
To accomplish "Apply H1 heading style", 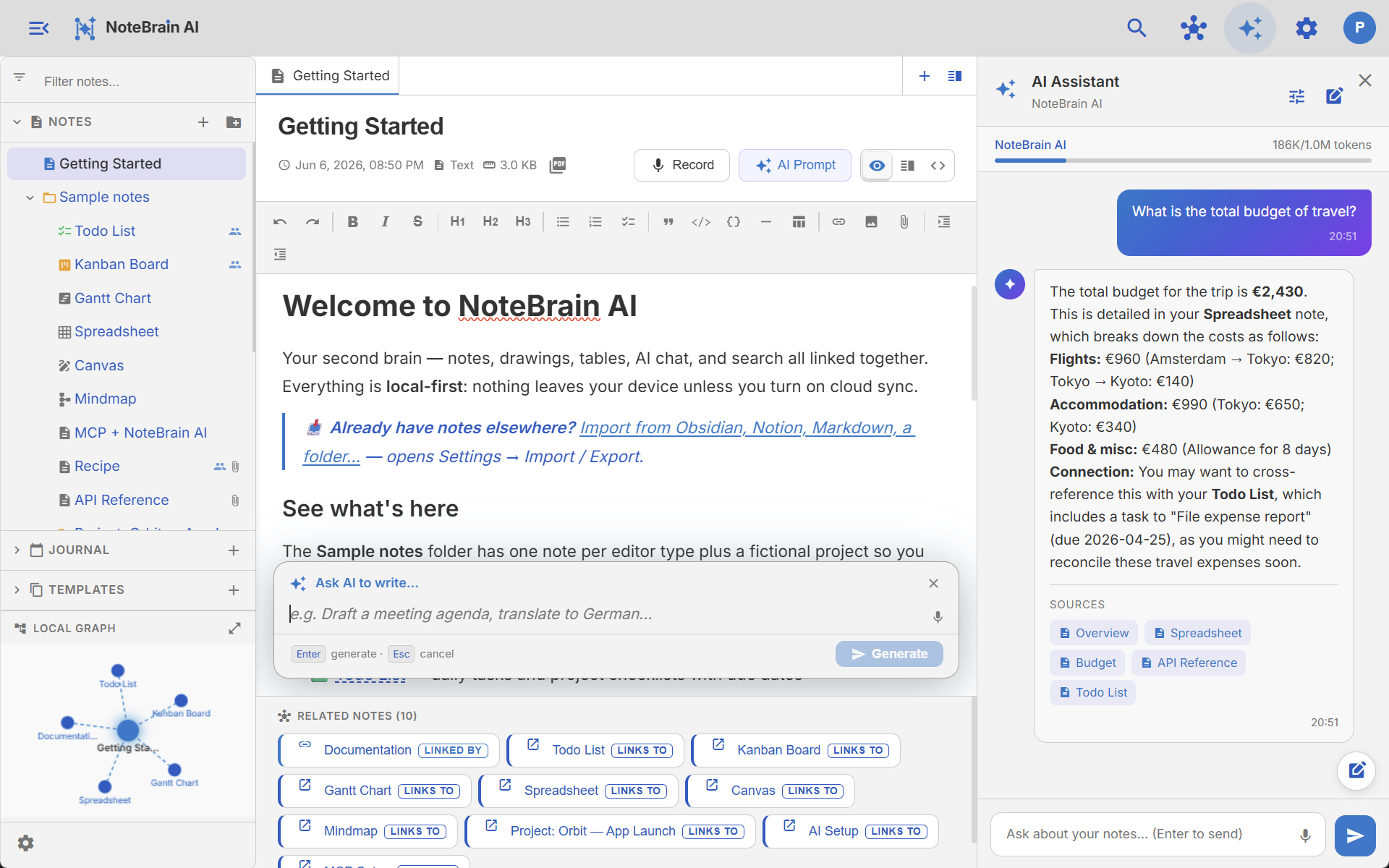I will click(x=457, y=222).
